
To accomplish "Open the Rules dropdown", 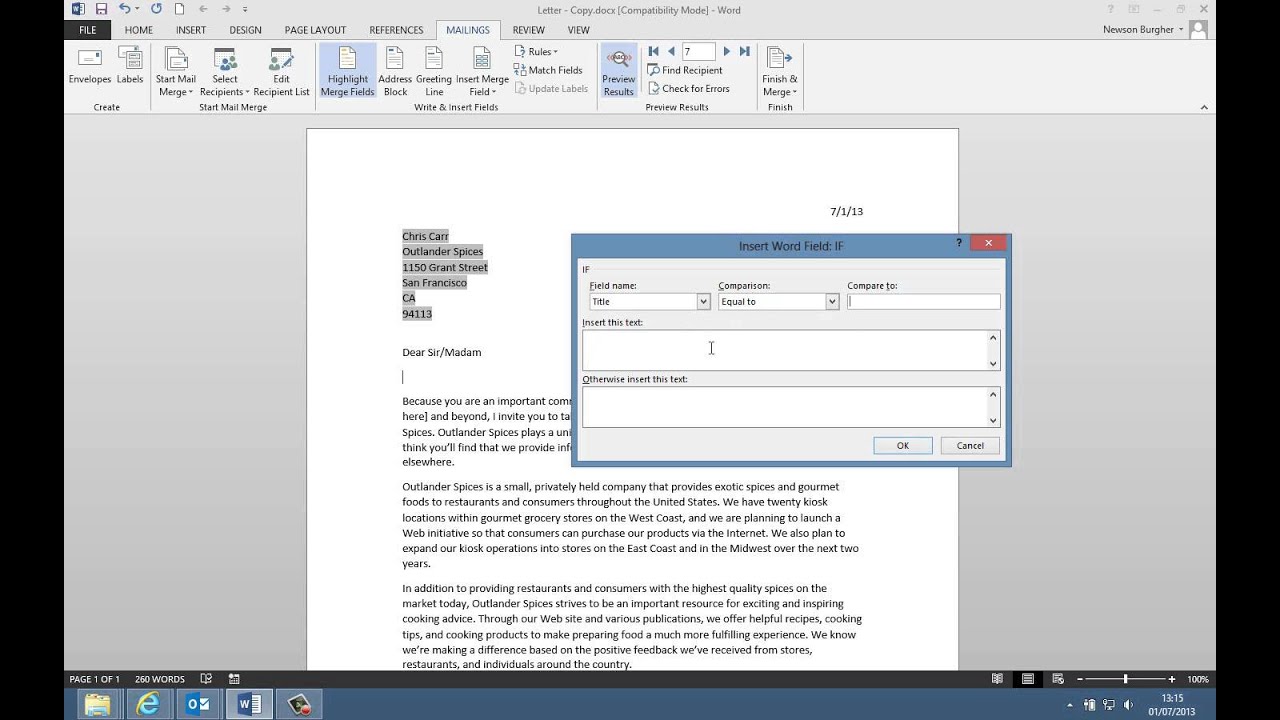I will pyautogui.click(x=537, y=52).
